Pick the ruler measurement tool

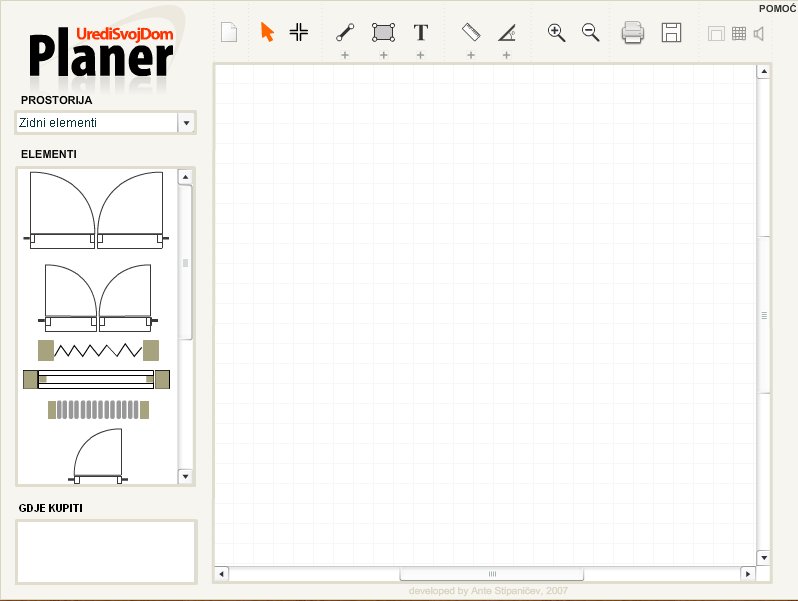click(x=472, y=32)
